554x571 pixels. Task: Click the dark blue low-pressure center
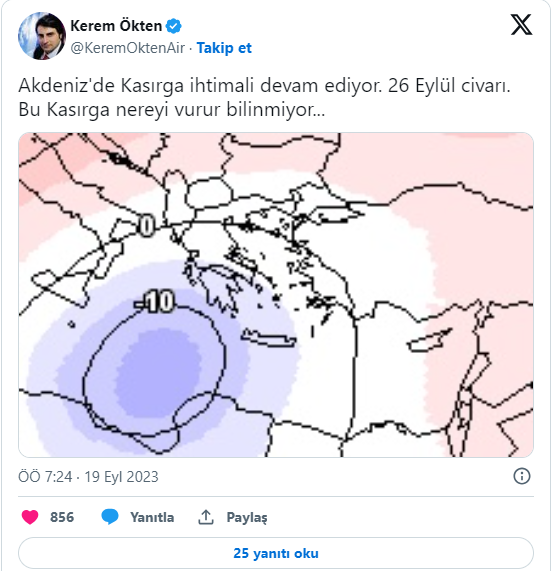coord(158,373)
